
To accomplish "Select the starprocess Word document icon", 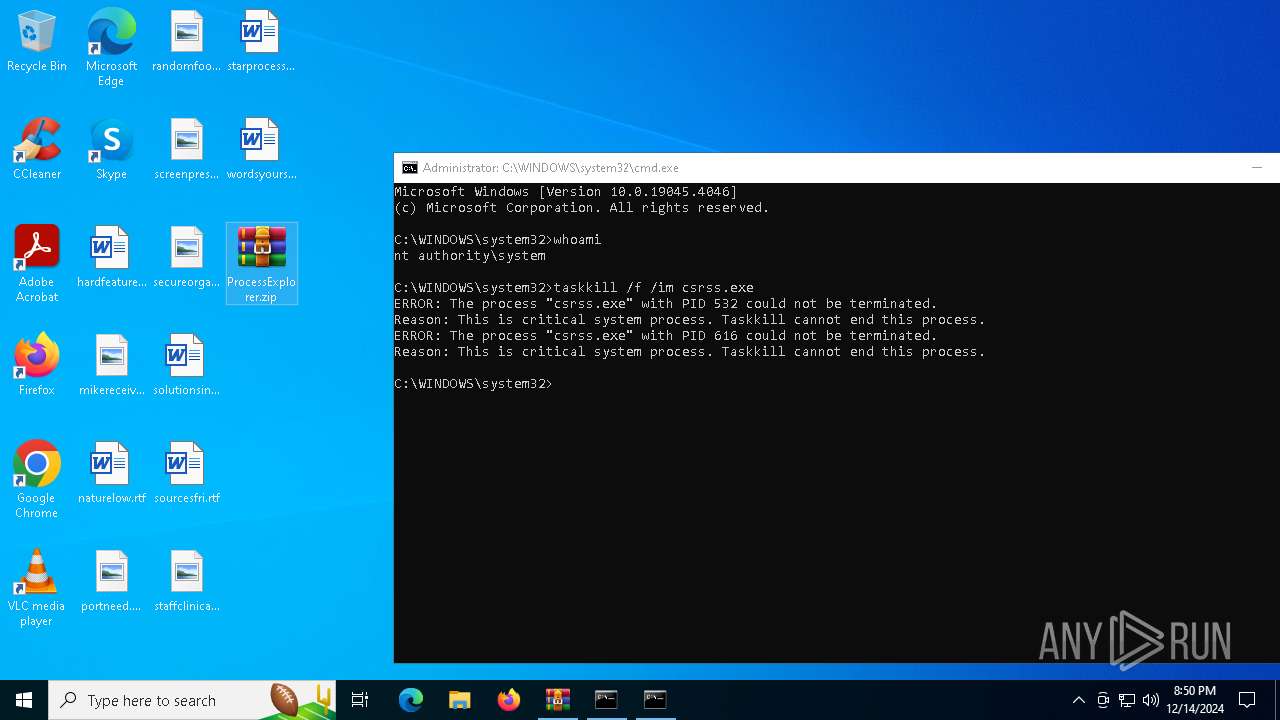I will click(260, 42).
